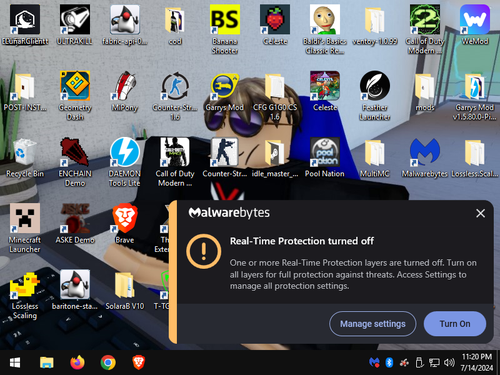Screen dimensions: 500x375
Task: Select the baritone-sta... Java file
Action: [75, 291]
